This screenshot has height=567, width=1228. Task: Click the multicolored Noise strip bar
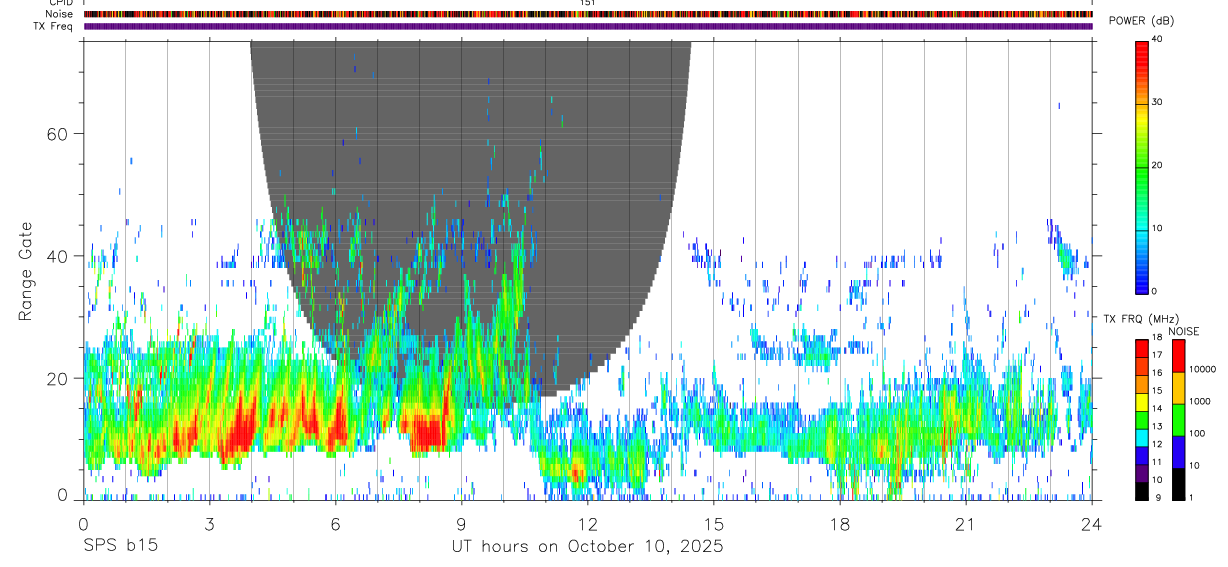click(588, 14)
